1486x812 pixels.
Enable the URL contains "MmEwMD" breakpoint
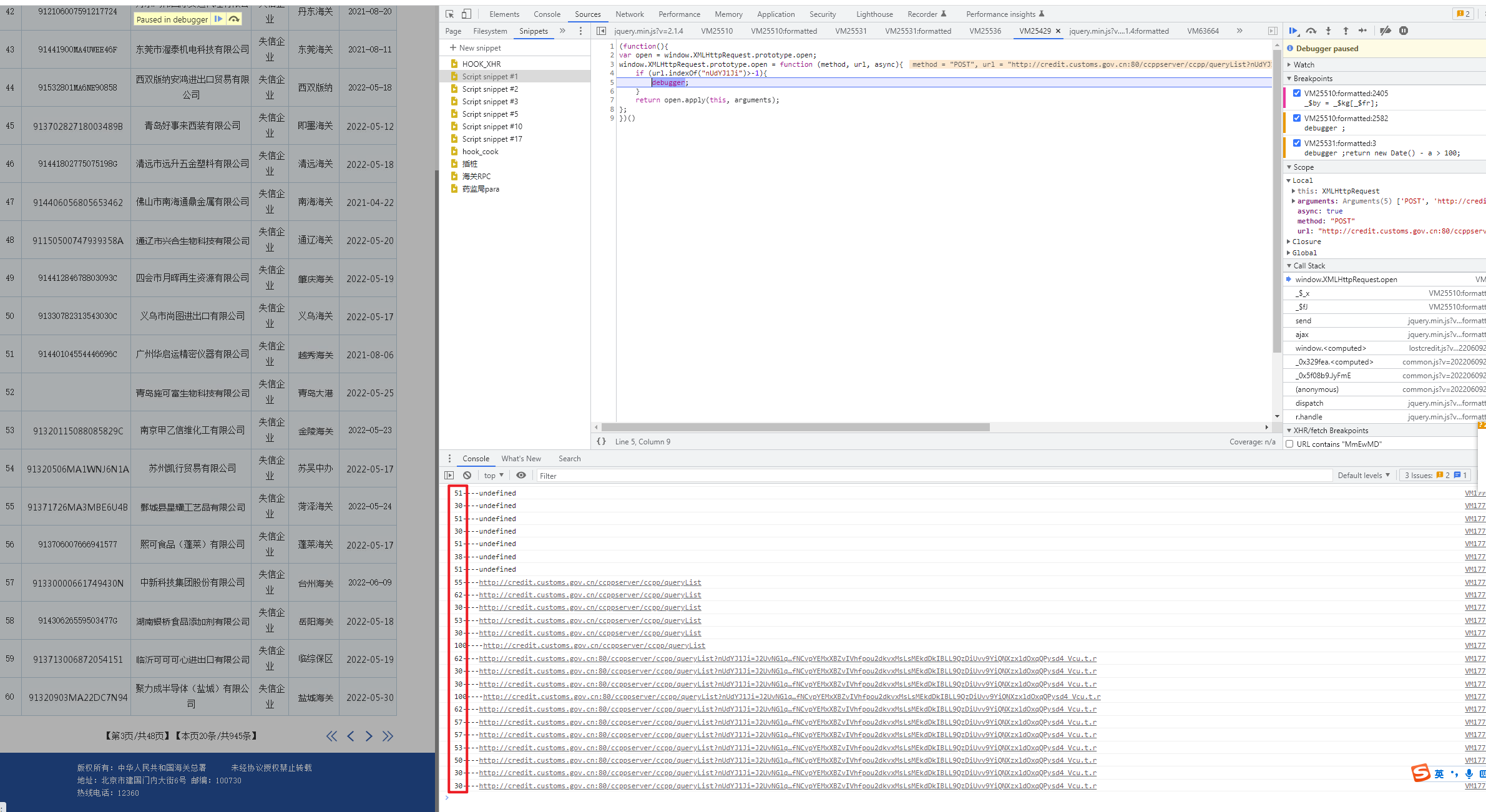[1289, 444]
